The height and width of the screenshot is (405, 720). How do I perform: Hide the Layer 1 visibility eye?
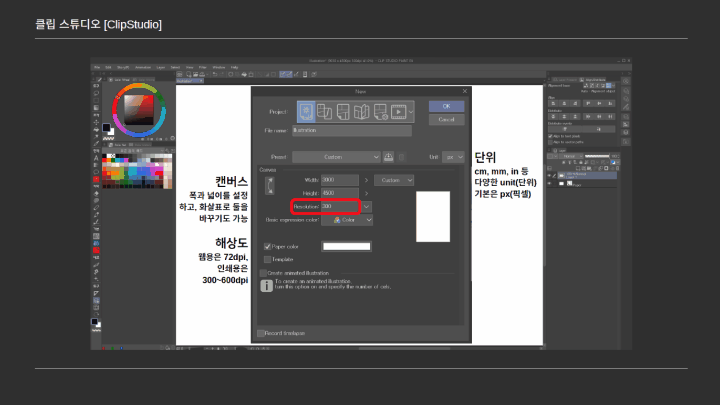coord(549,175)
